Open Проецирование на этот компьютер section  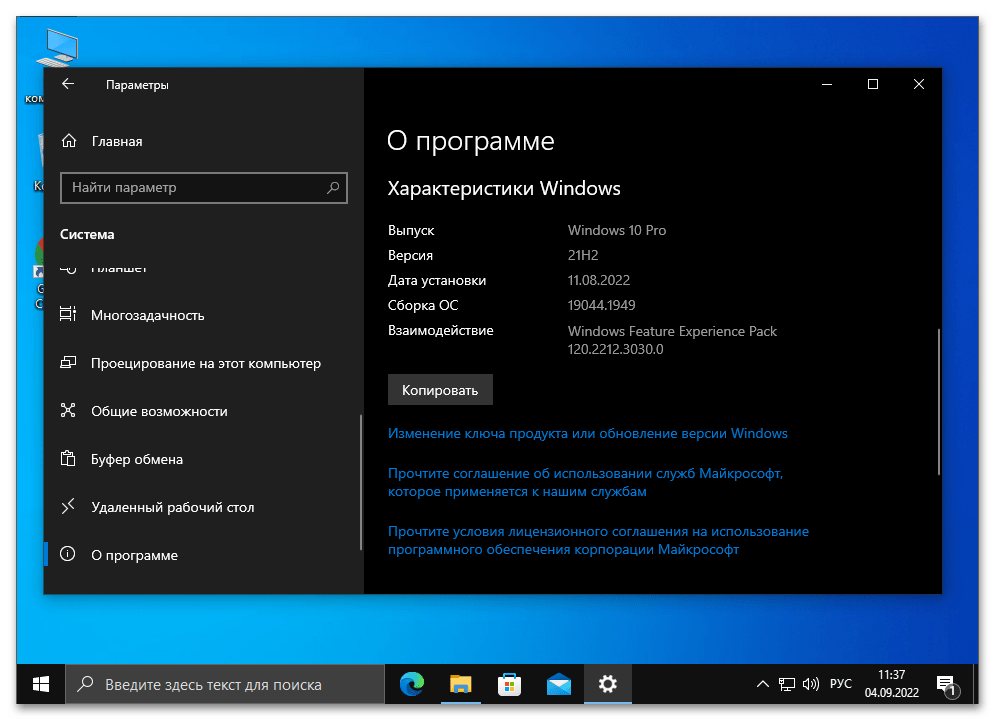pyautogui.click(x=205, y=363)
